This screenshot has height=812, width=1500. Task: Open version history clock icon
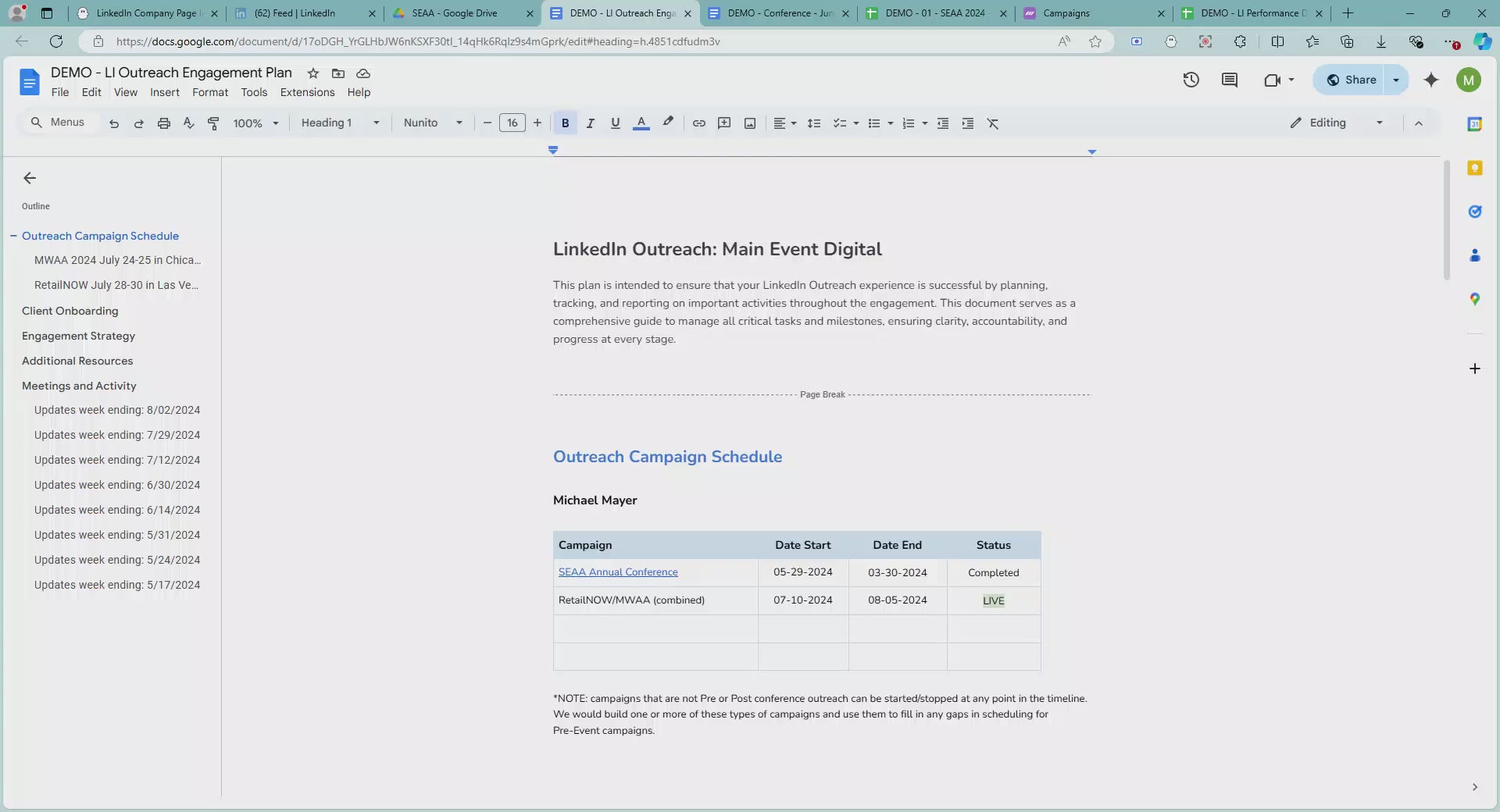(x=1191, y=80)
